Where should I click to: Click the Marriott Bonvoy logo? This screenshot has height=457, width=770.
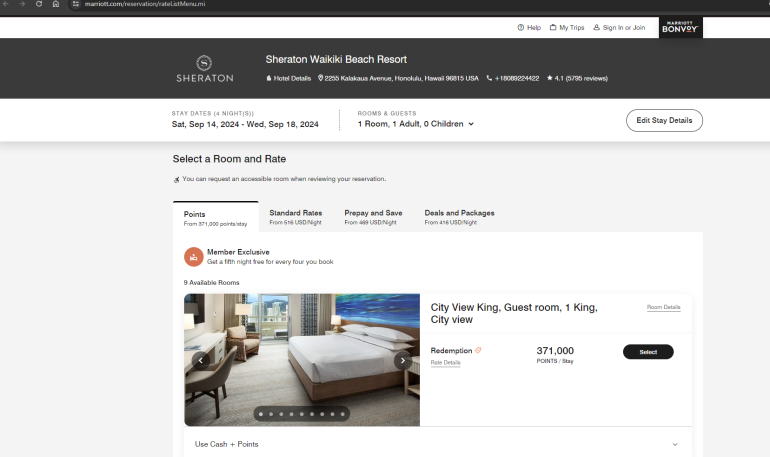pos(681,28)
